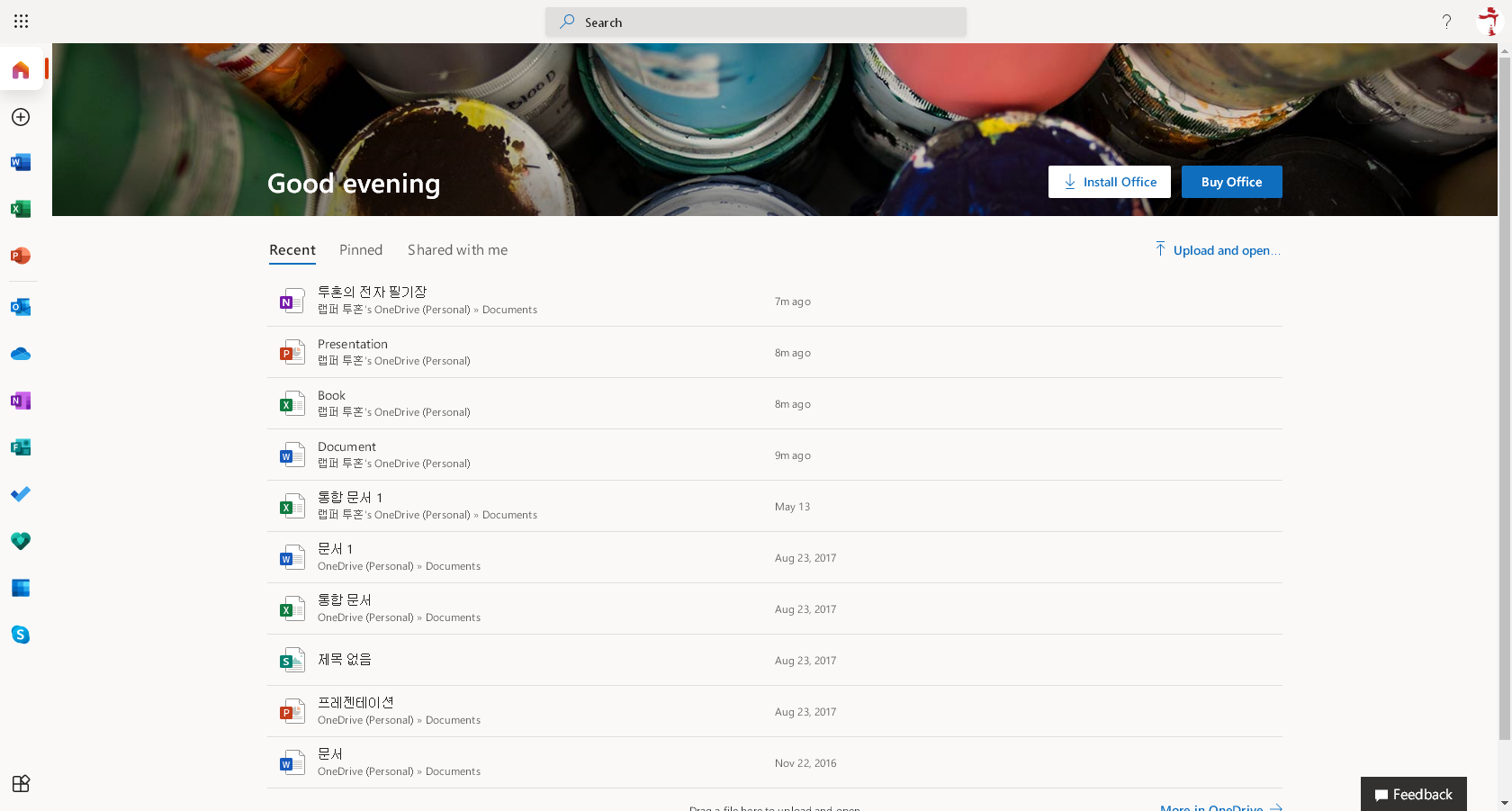Image resolution: width=1512 pixels, height=811 pixels.
Task: Open the account profile picture
Action: [1489, 21]
